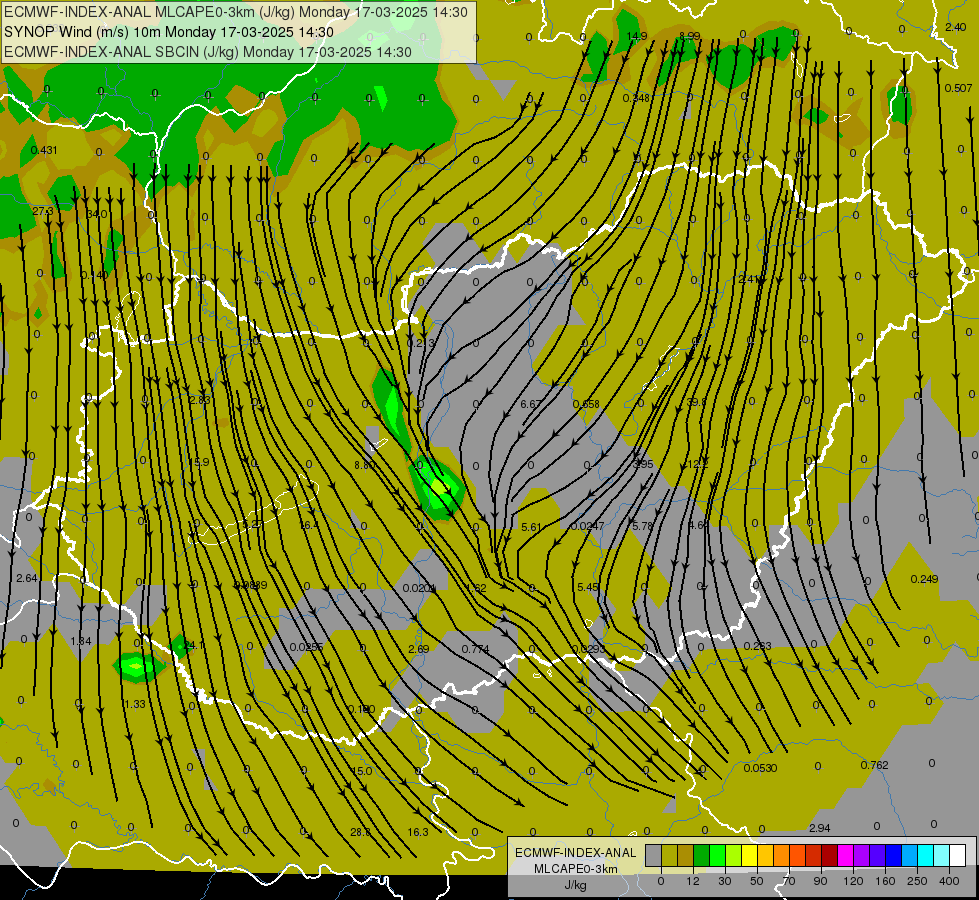Click the map value 27.3
979x900 pixels.
(x=43, y=211)
